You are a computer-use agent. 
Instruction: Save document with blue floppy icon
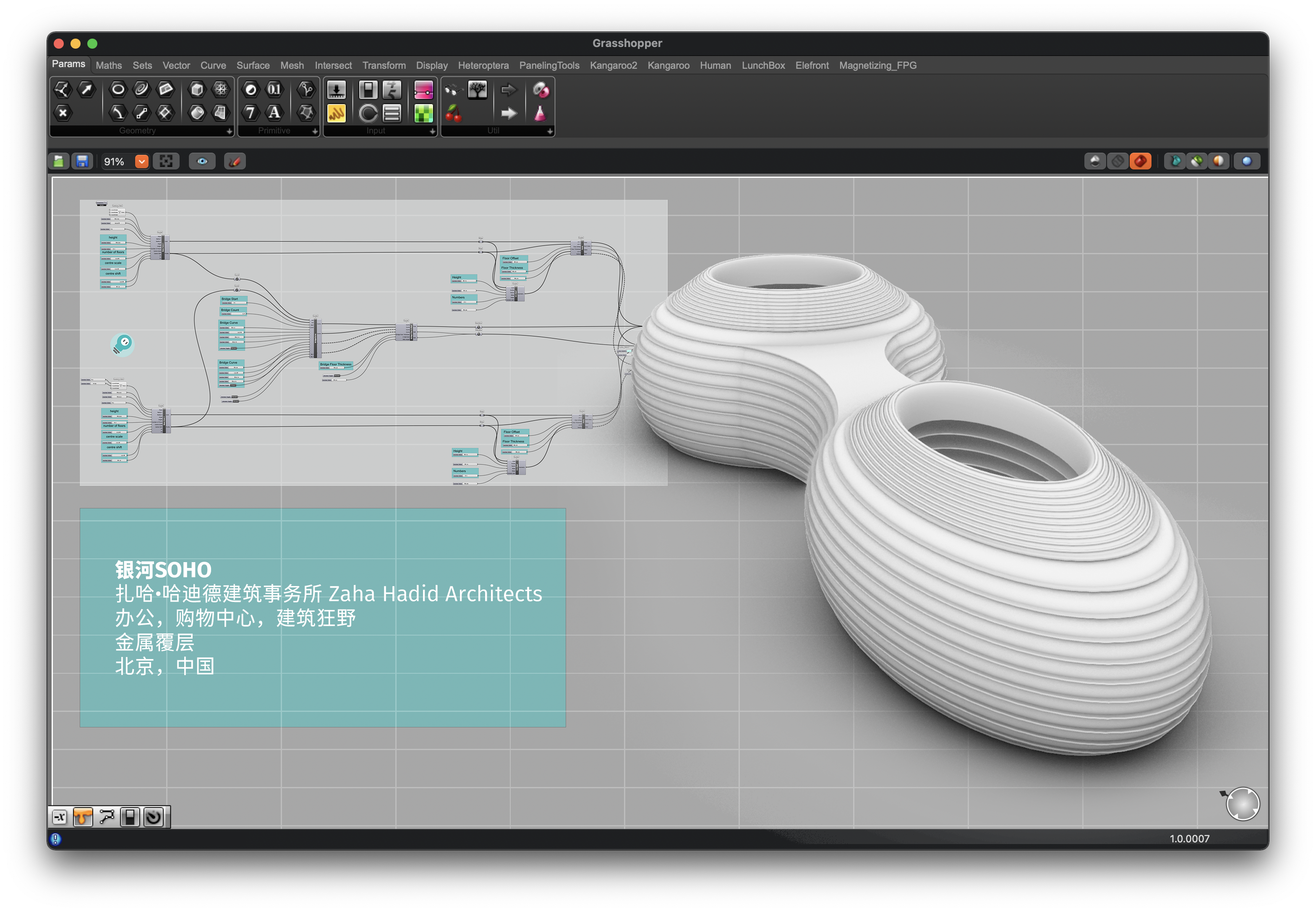click(x=82, y=162)
